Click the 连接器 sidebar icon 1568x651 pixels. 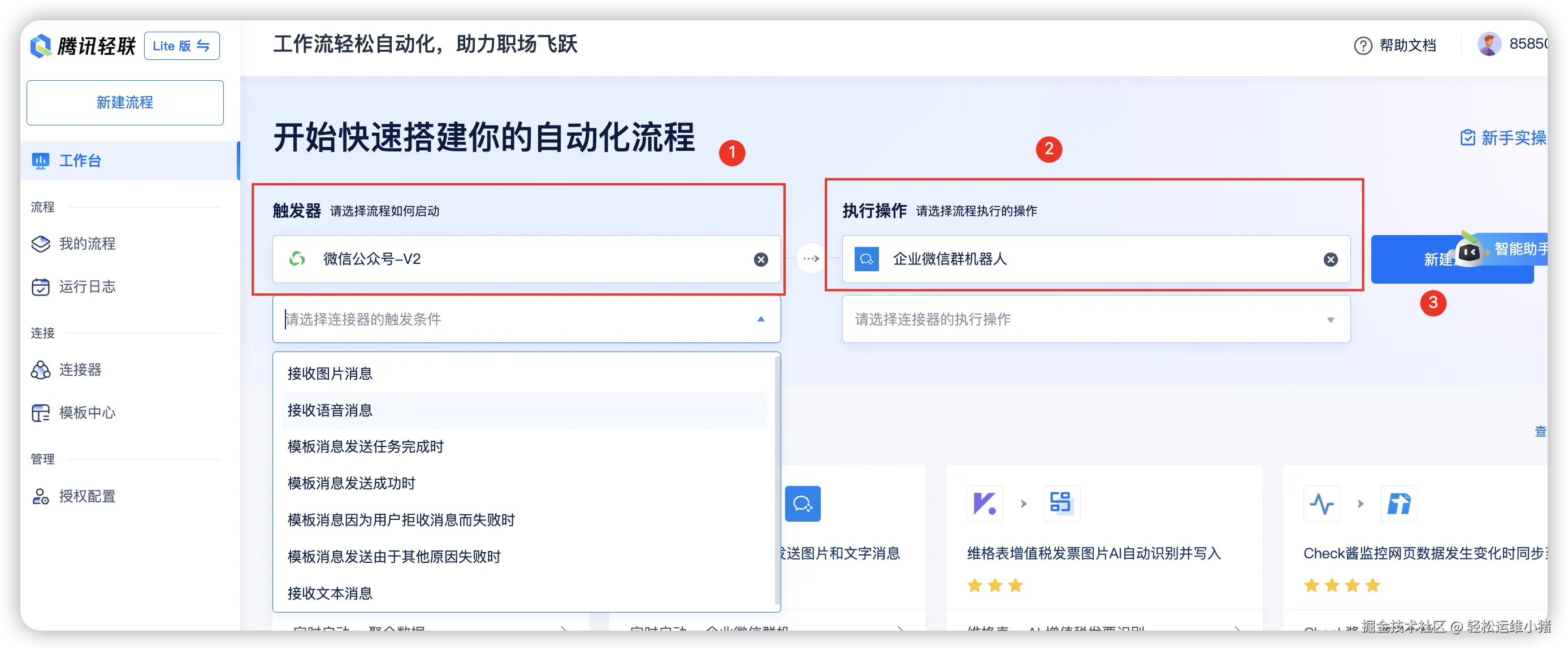41,370
